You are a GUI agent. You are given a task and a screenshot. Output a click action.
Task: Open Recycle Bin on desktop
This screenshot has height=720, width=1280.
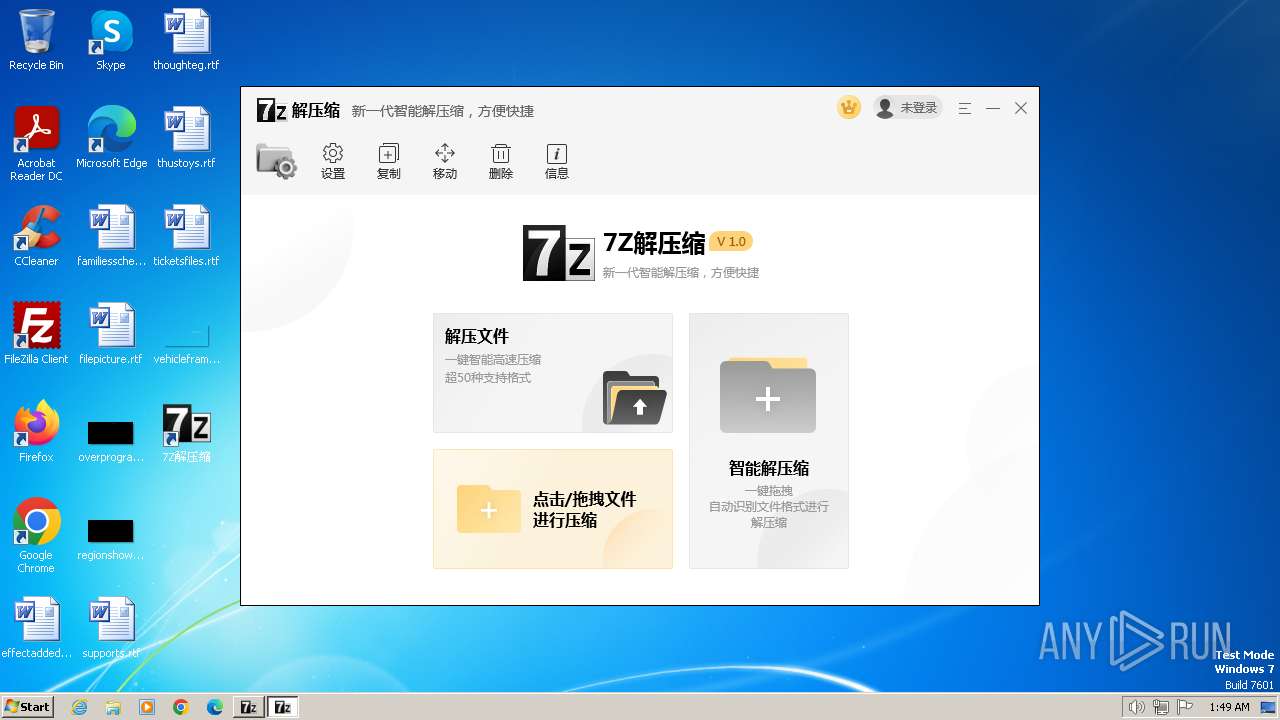(36, 41)
